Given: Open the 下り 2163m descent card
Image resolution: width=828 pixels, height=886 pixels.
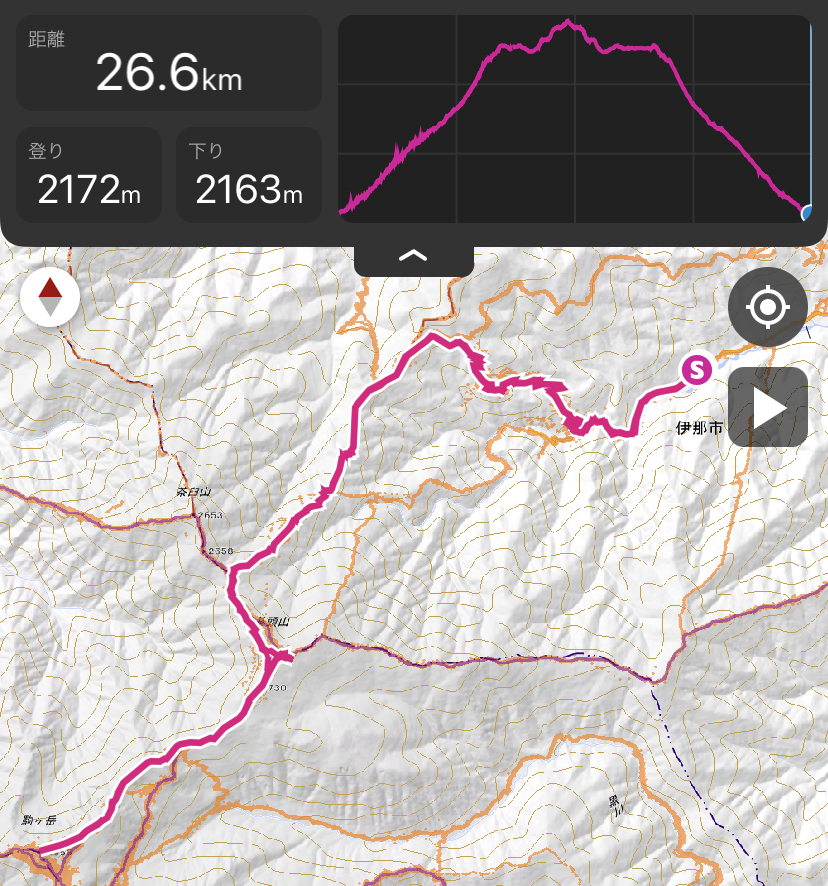Looking at the screenshot, I should 249,175.
